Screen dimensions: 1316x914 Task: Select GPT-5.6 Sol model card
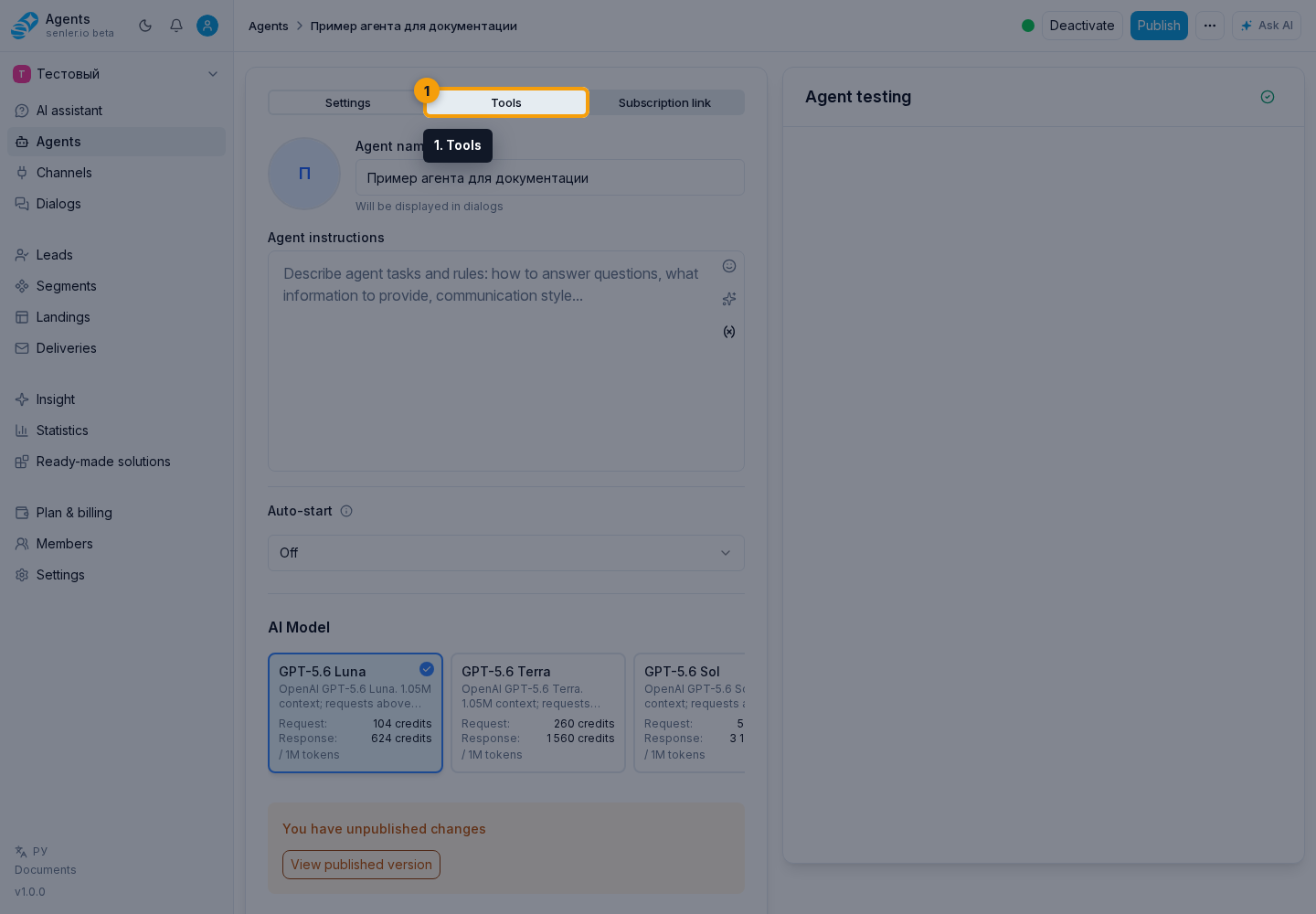click(690, 713)
